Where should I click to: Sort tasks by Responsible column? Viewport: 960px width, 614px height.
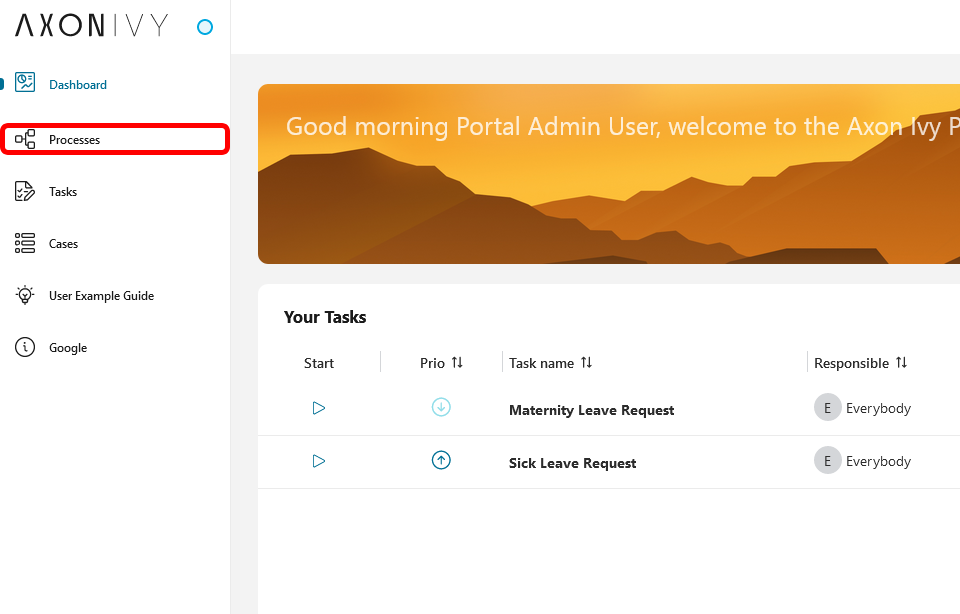click(x=901, y=362)
